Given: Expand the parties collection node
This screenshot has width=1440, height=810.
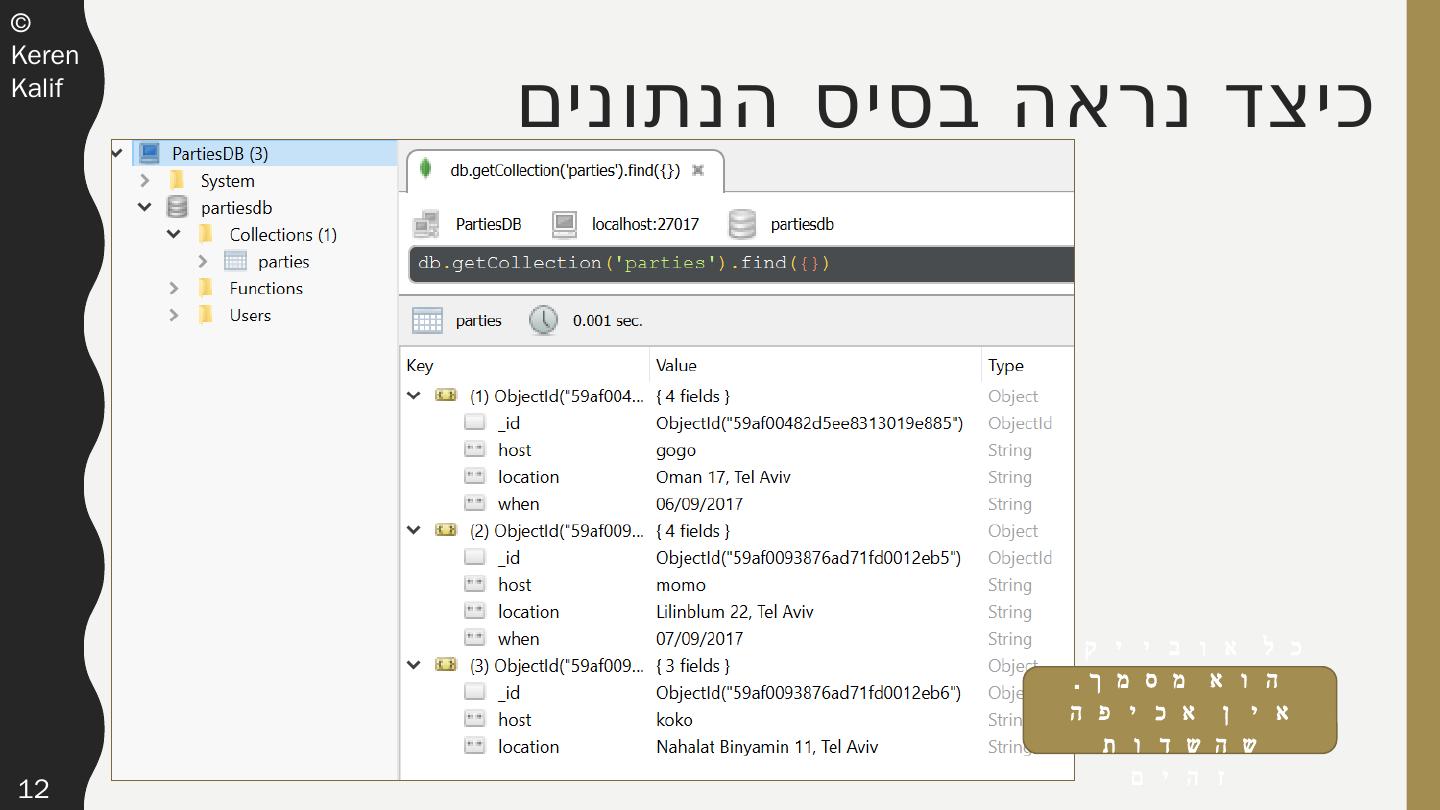Looking at the screenshot, I should click(x=203, y=261).
